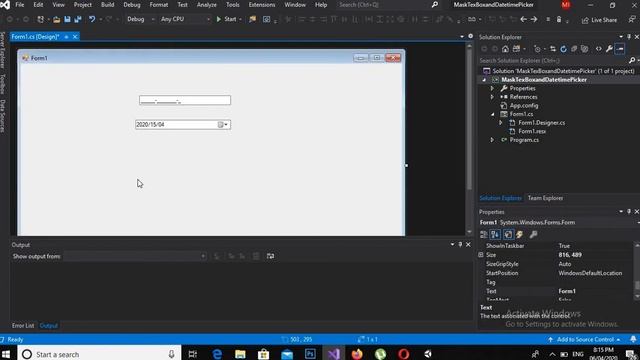Expand the Size property
This screenshot has height=360, width=640.
[x=481, y=255]
